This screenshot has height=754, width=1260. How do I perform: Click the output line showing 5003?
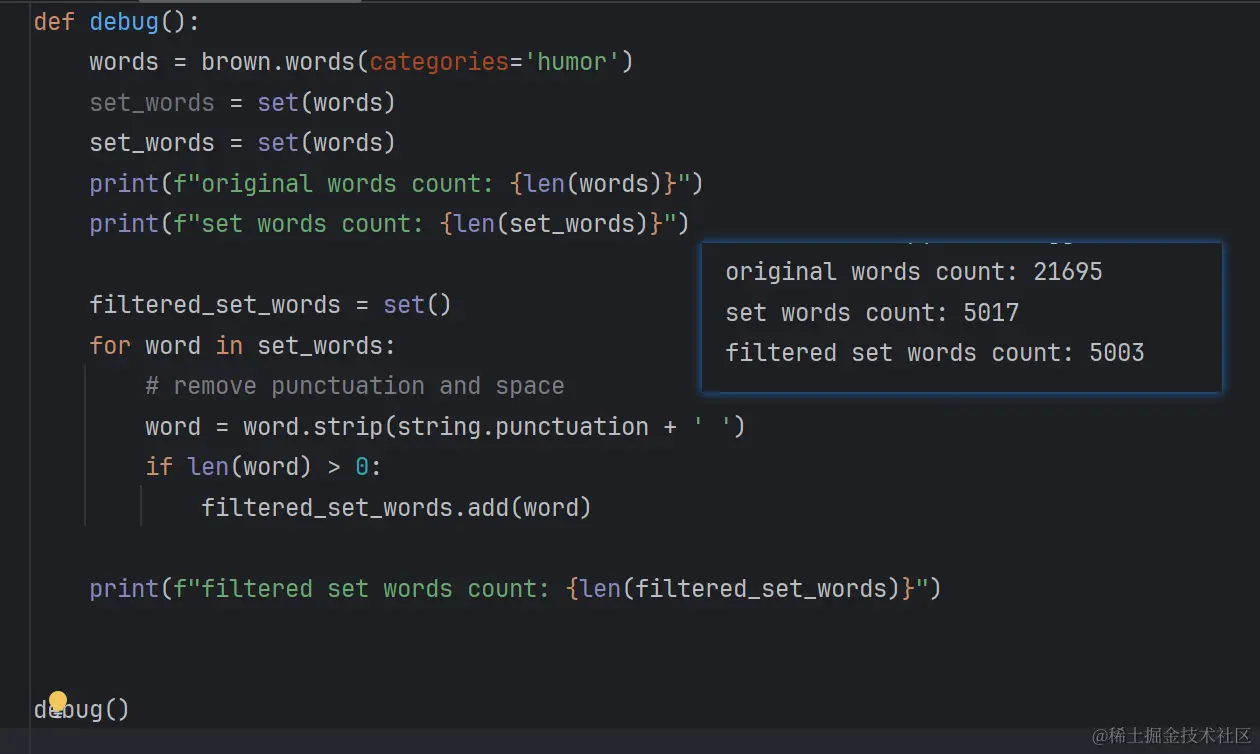[x=934, y=353]
